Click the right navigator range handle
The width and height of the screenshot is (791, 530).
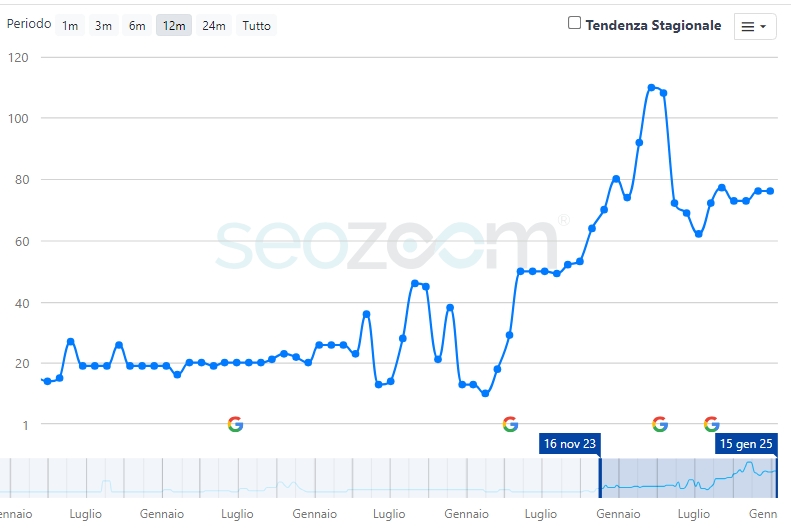click(777, 478)
